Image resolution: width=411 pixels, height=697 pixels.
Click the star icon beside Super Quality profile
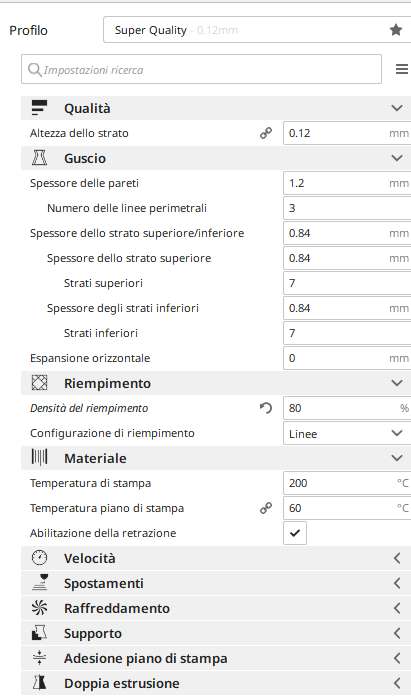click(x=395, y=30)
